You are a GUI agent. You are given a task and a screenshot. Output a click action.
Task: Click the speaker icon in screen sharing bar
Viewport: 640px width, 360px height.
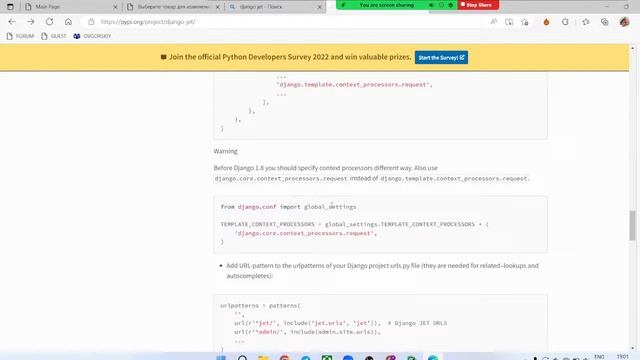click(431, 5)
